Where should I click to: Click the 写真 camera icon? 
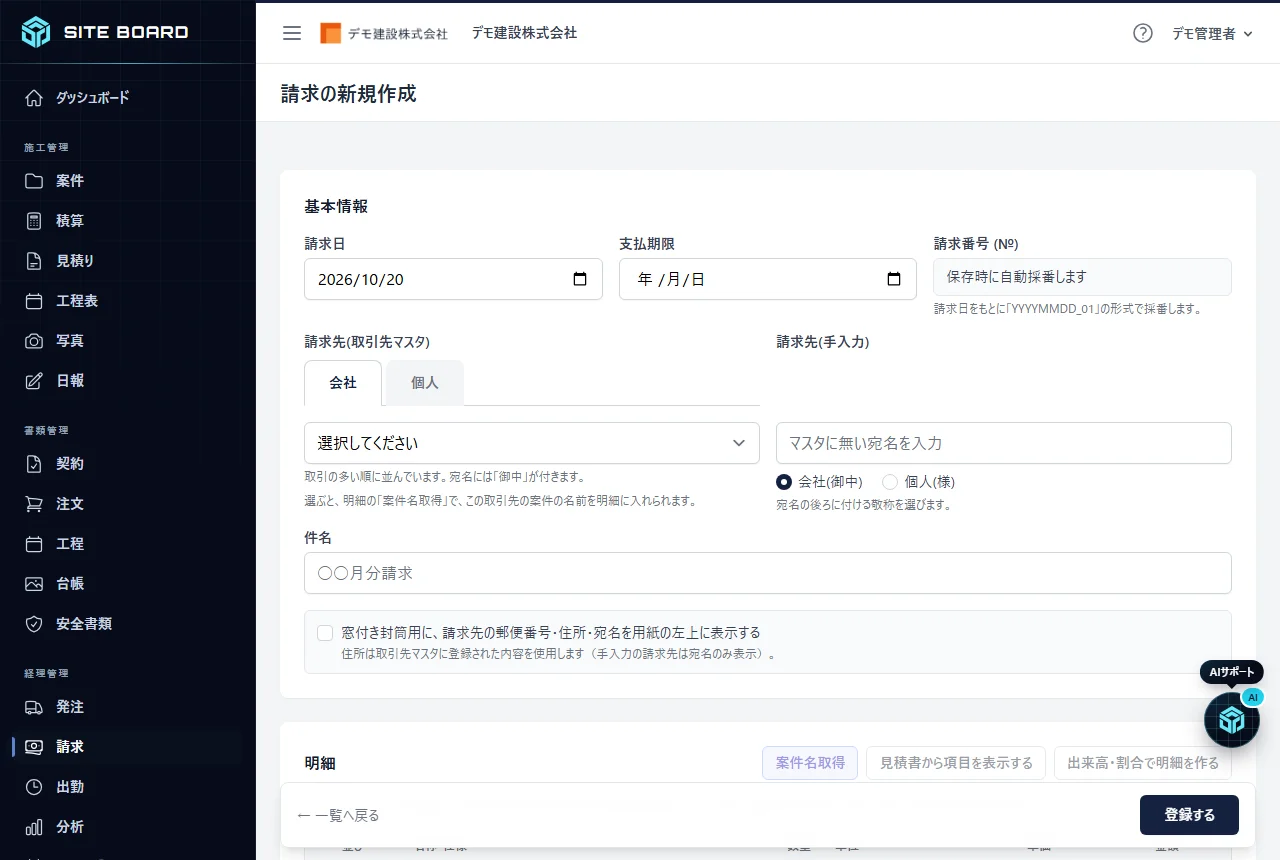pos(34,341)
